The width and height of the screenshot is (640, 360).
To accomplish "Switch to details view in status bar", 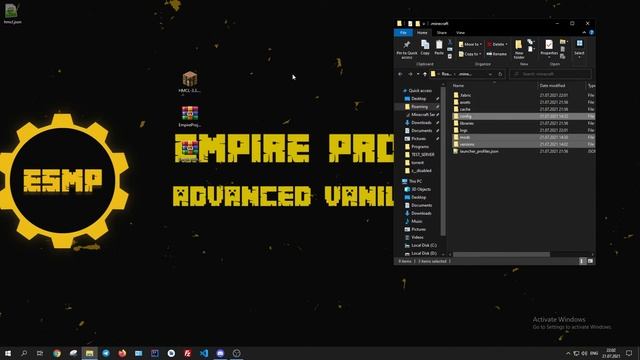I will 582,261.
